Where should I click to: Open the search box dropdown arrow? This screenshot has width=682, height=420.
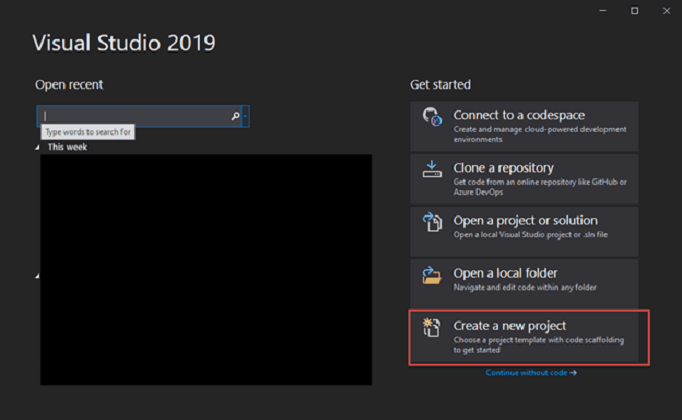(246, 117)
